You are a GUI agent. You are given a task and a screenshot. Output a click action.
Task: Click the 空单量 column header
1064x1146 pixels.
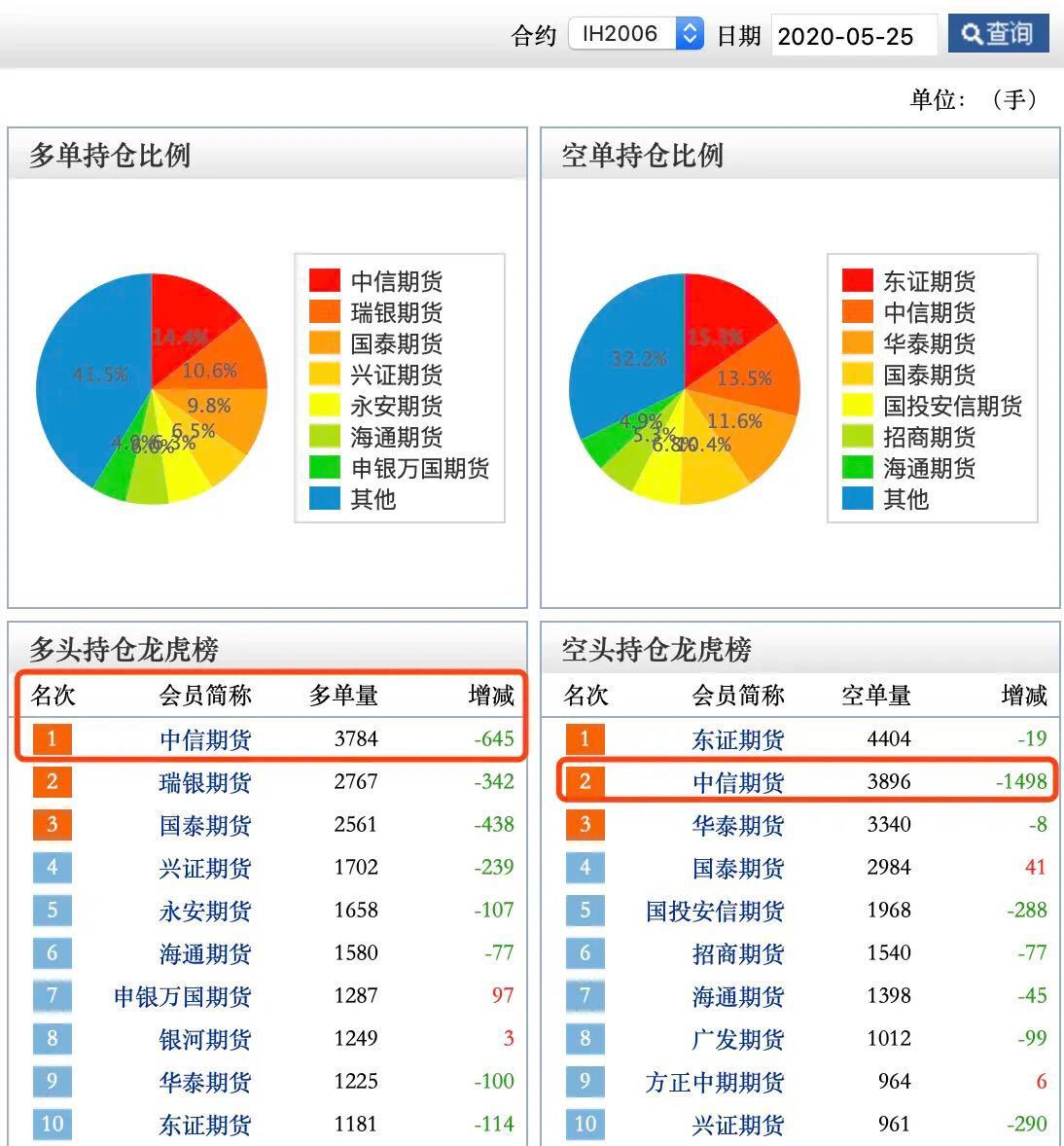point(875,695)
